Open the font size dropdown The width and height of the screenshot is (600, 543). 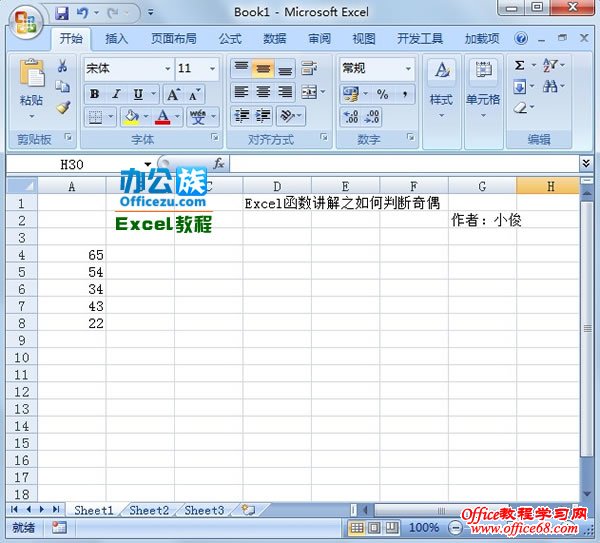pos(212,69)
